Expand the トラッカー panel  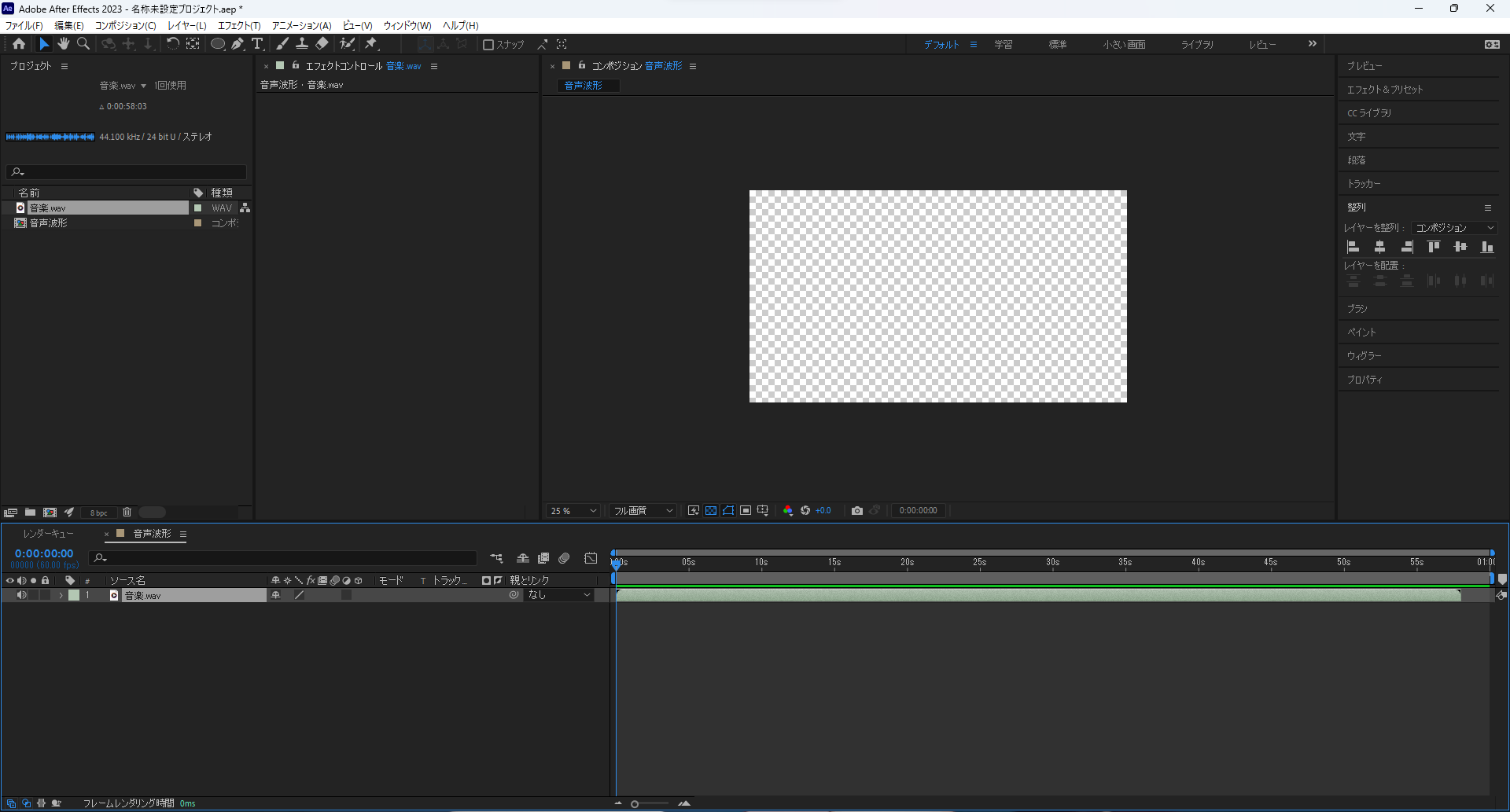point(1364,184)
